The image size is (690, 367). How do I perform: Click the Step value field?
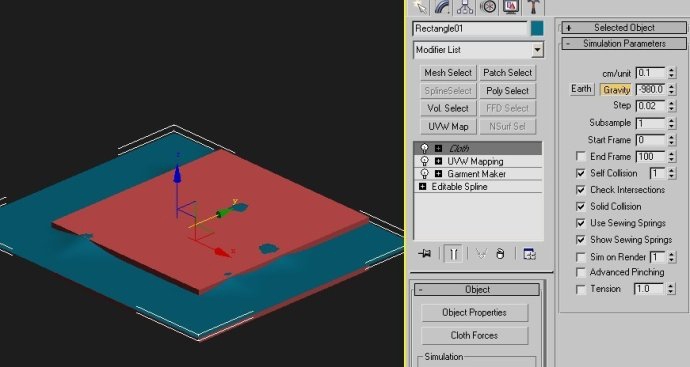tap(651, 106)
